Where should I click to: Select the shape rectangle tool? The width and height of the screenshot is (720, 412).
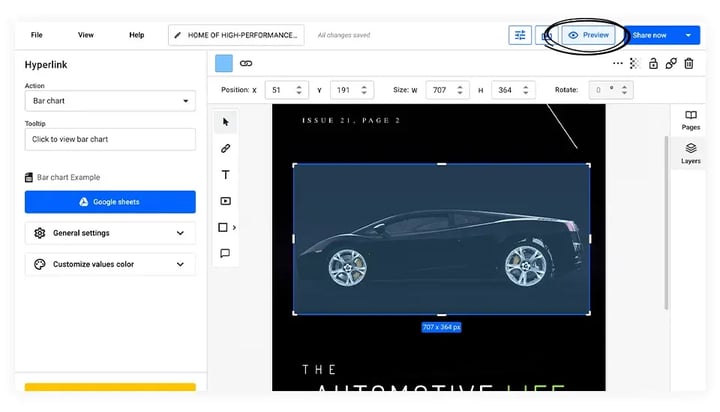223,227
